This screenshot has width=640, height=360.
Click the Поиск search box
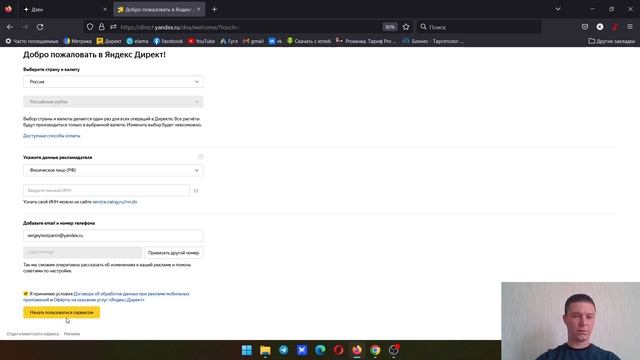pyautogui.click(x=479, y=27)
